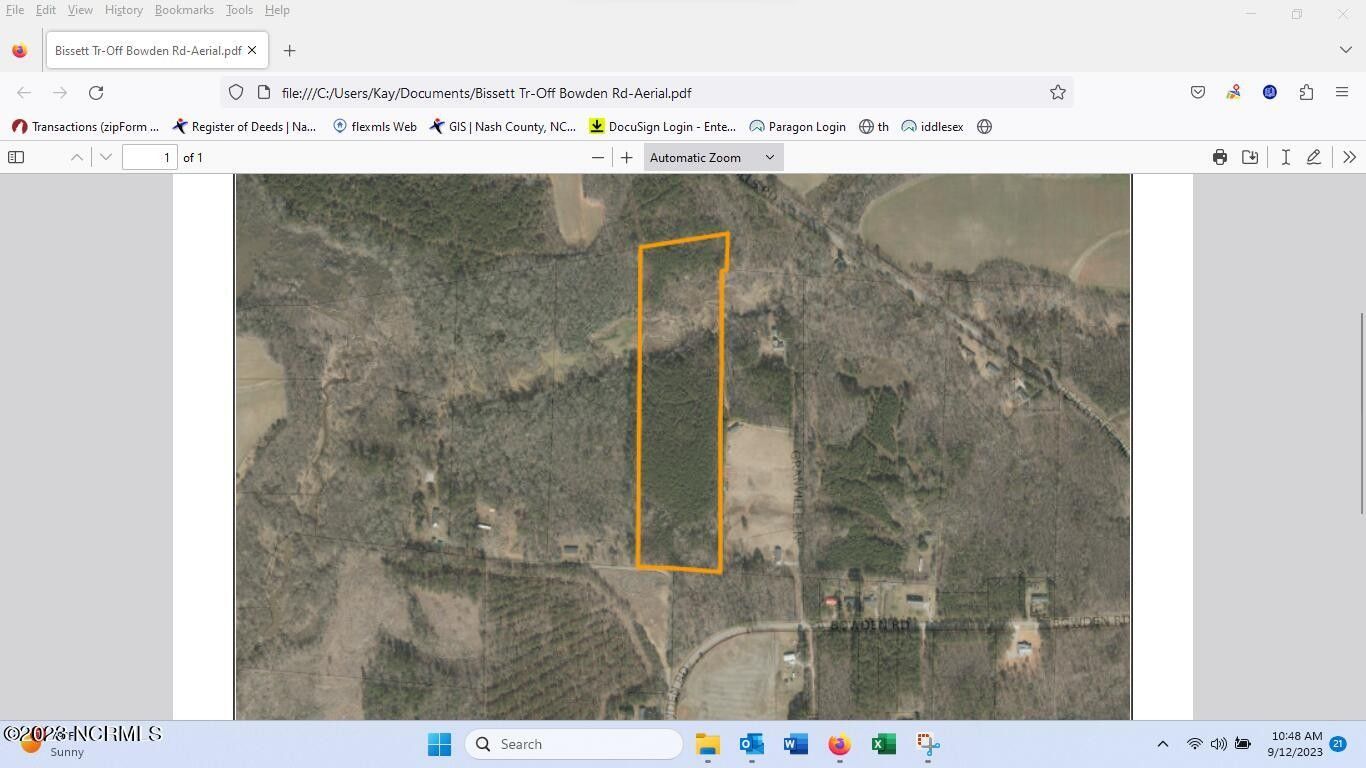
Task: Open the PDF print dialog
Action: [1219, 157]
